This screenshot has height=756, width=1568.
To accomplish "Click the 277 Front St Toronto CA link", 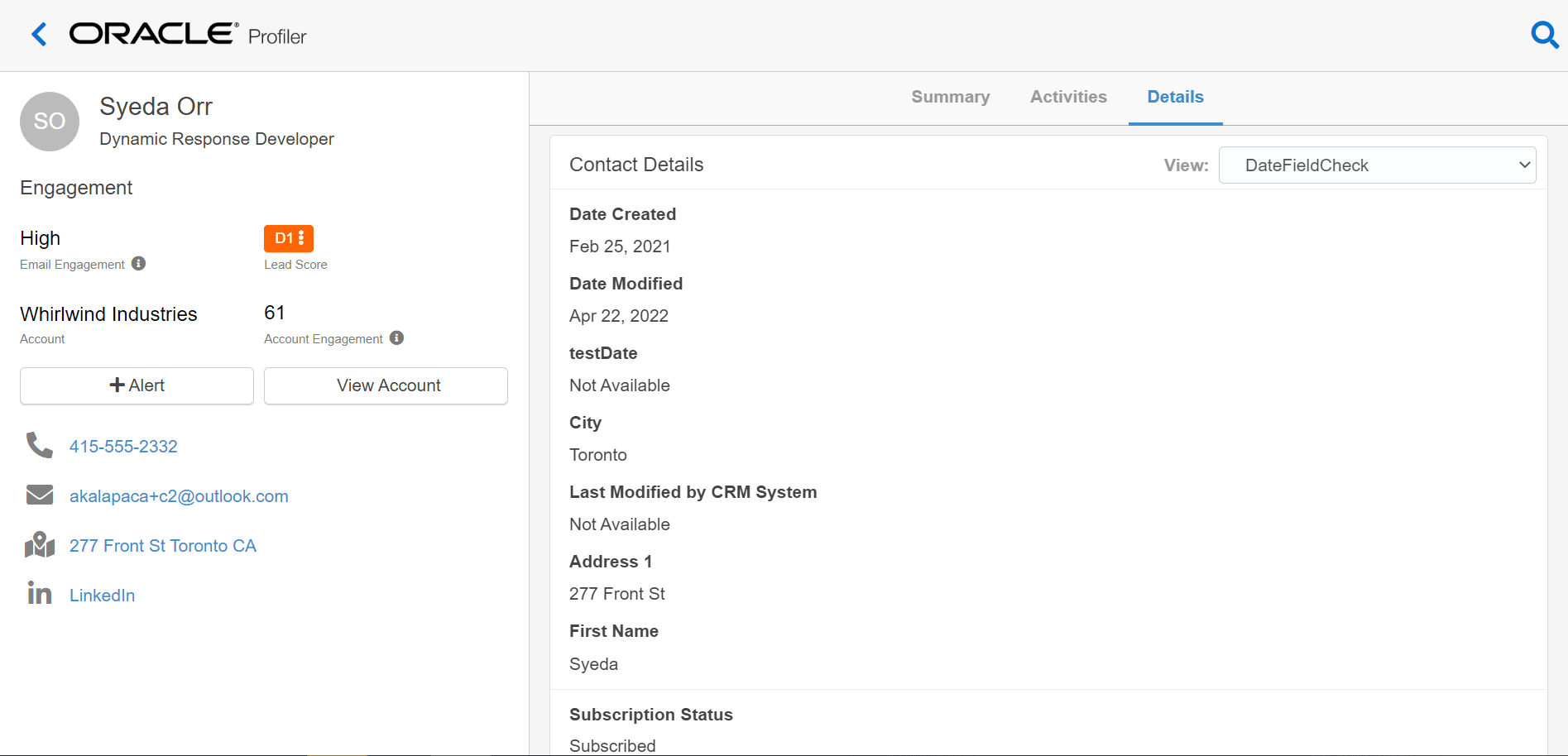I will point(162,545).
